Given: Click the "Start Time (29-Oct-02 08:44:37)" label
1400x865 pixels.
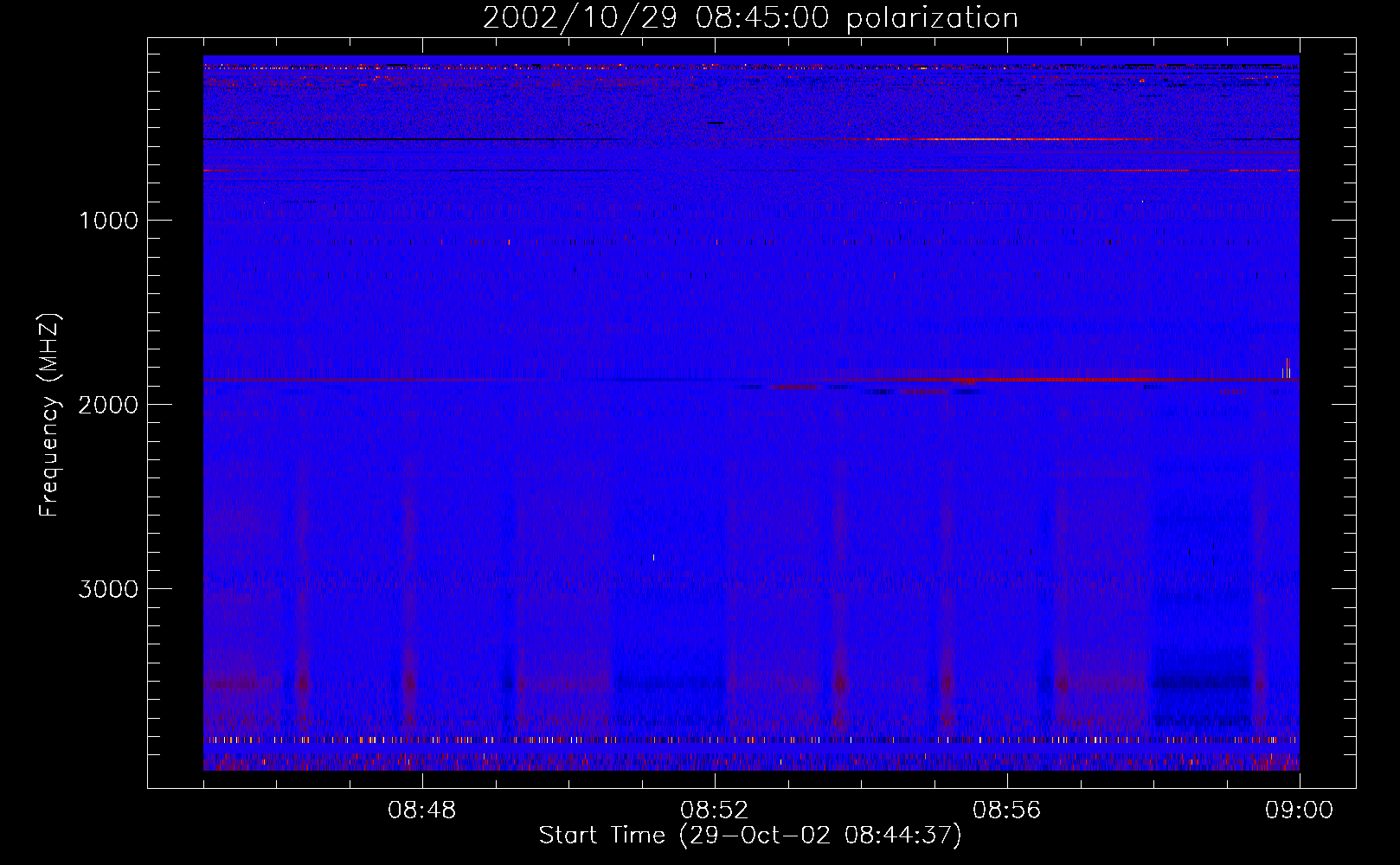Looking at the screenshot, I should coord(750,836).
